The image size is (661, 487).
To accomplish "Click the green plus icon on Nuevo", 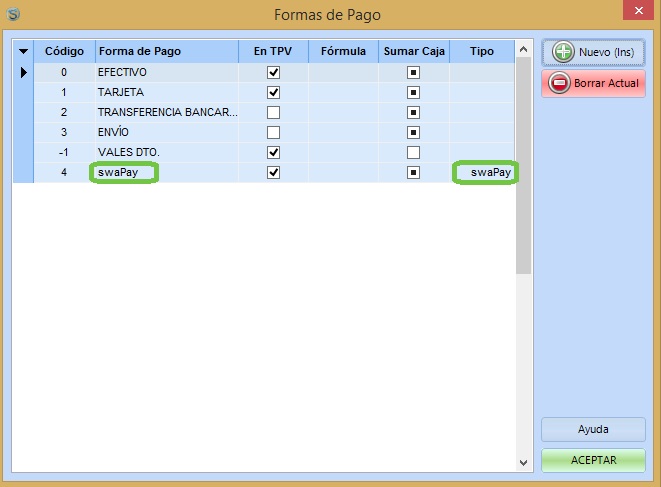I will click(x=563, y=52).
